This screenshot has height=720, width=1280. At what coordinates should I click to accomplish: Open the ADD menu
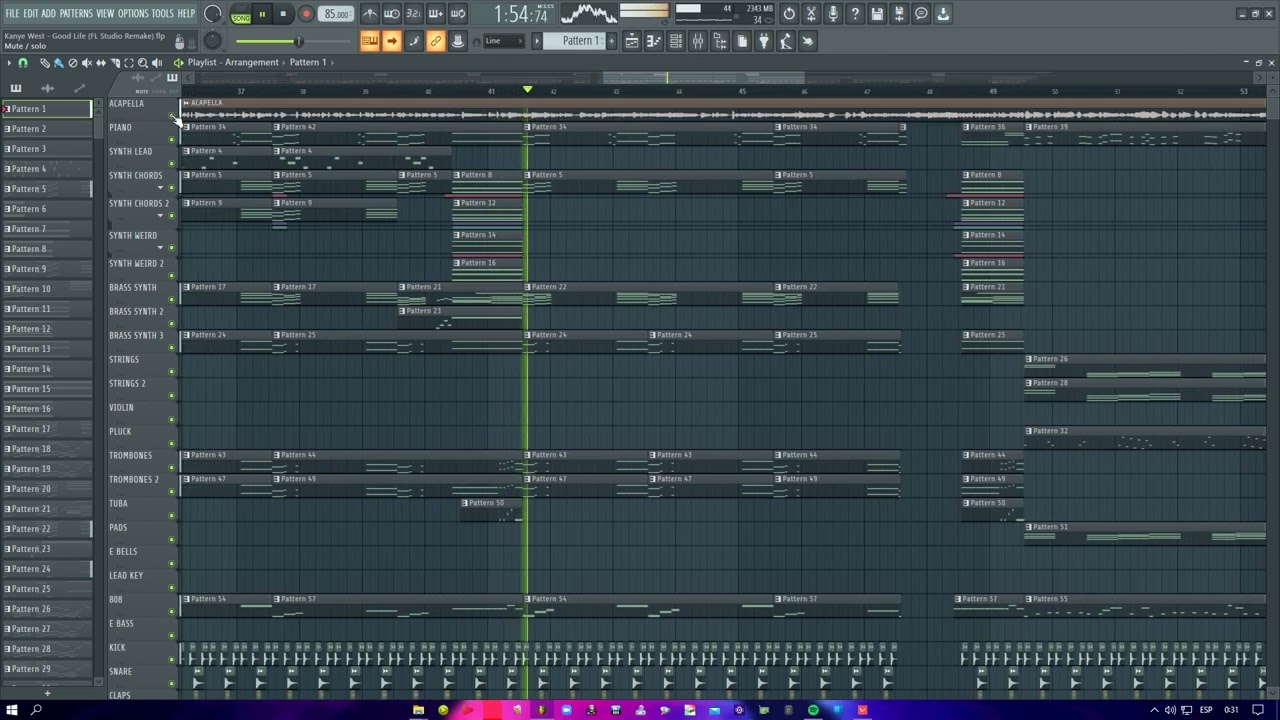point(48,13)
